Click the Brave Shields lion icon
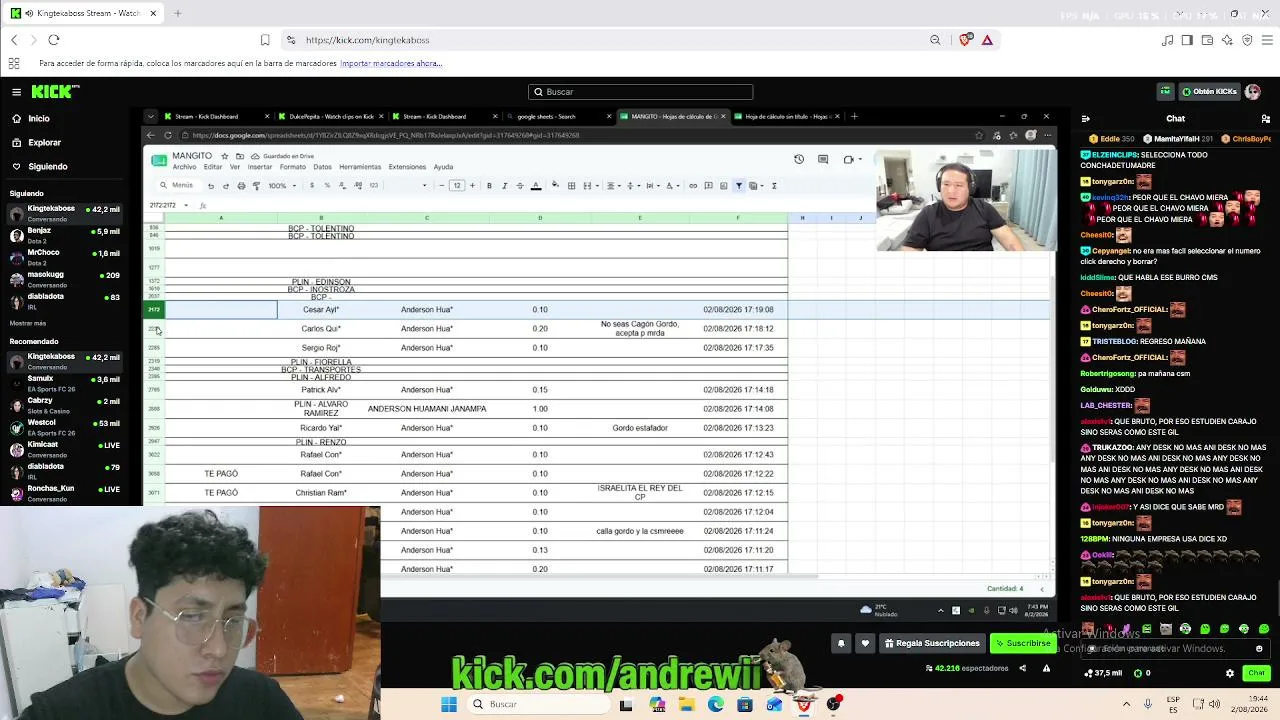This screenshot has height=720, width=1280. pyautogui.click(x=965, y=40)
